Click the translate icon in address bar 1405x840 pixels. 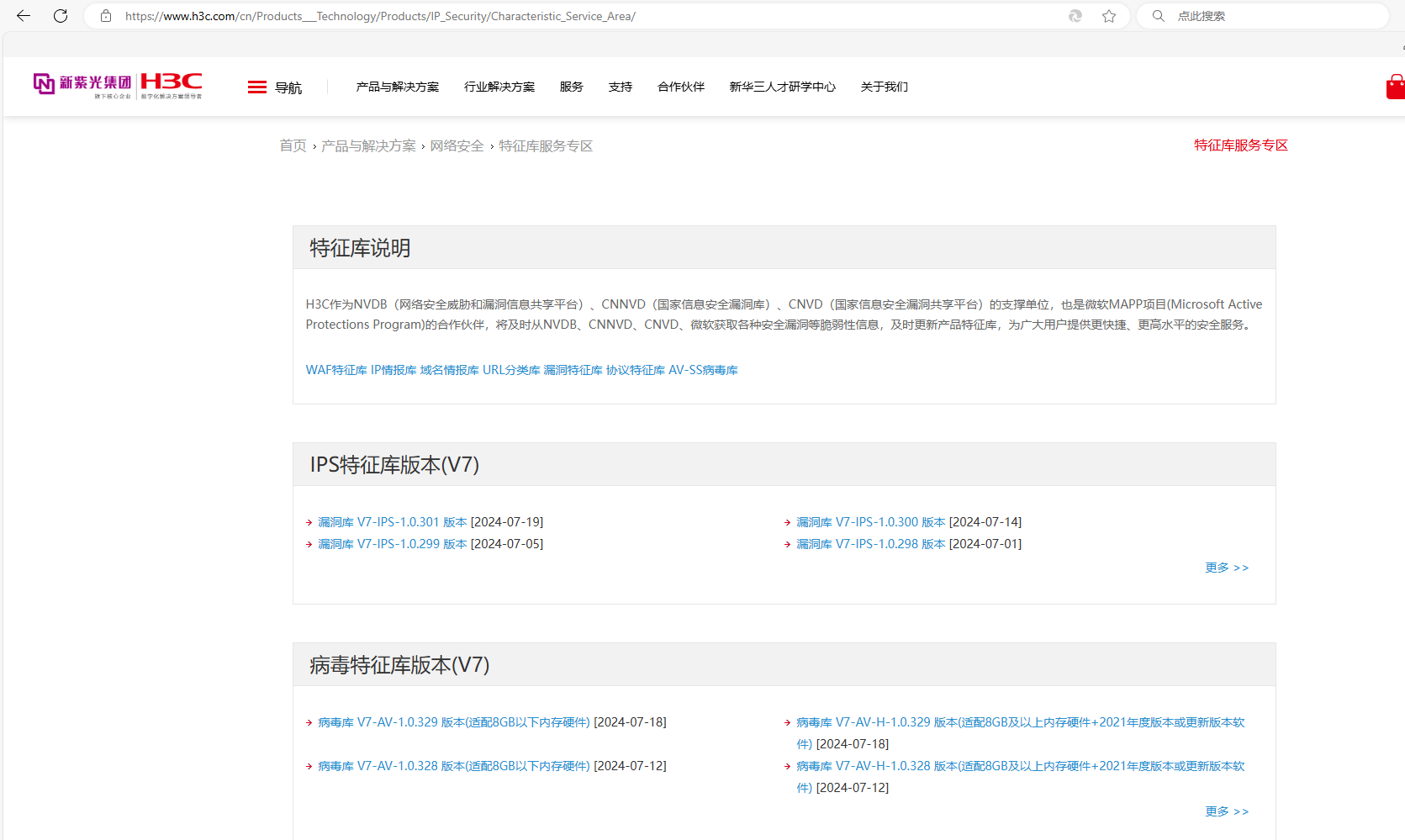[1075, 16]
